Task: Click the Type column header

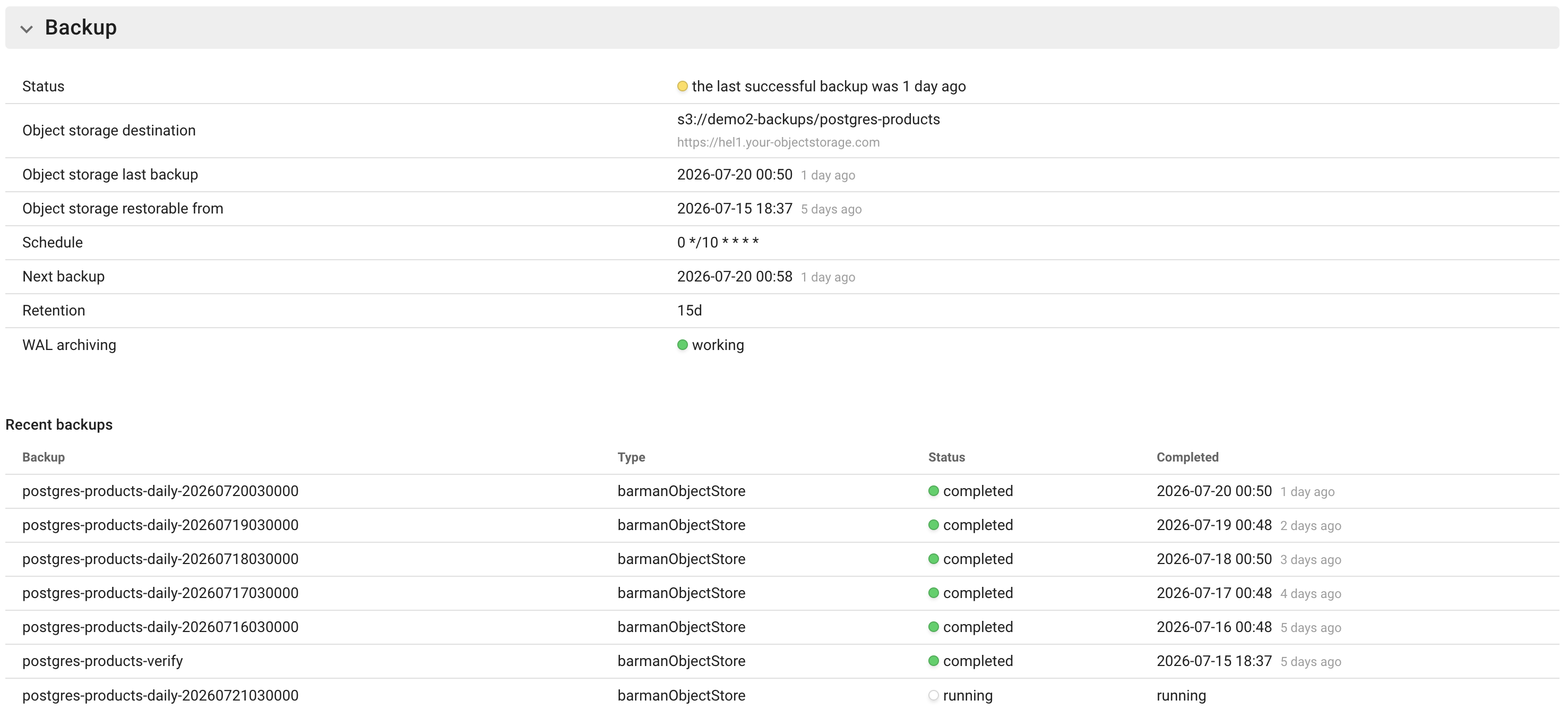Action: 631,457
